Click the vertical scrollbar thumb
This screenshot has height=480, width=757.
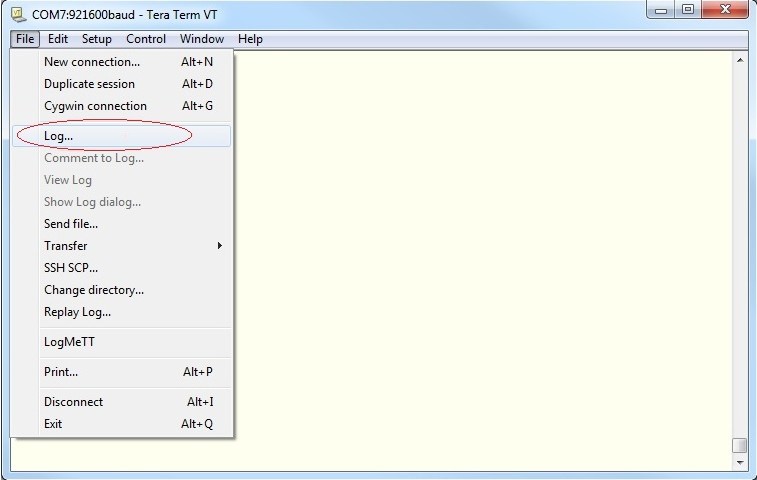(x=740, y=445)
